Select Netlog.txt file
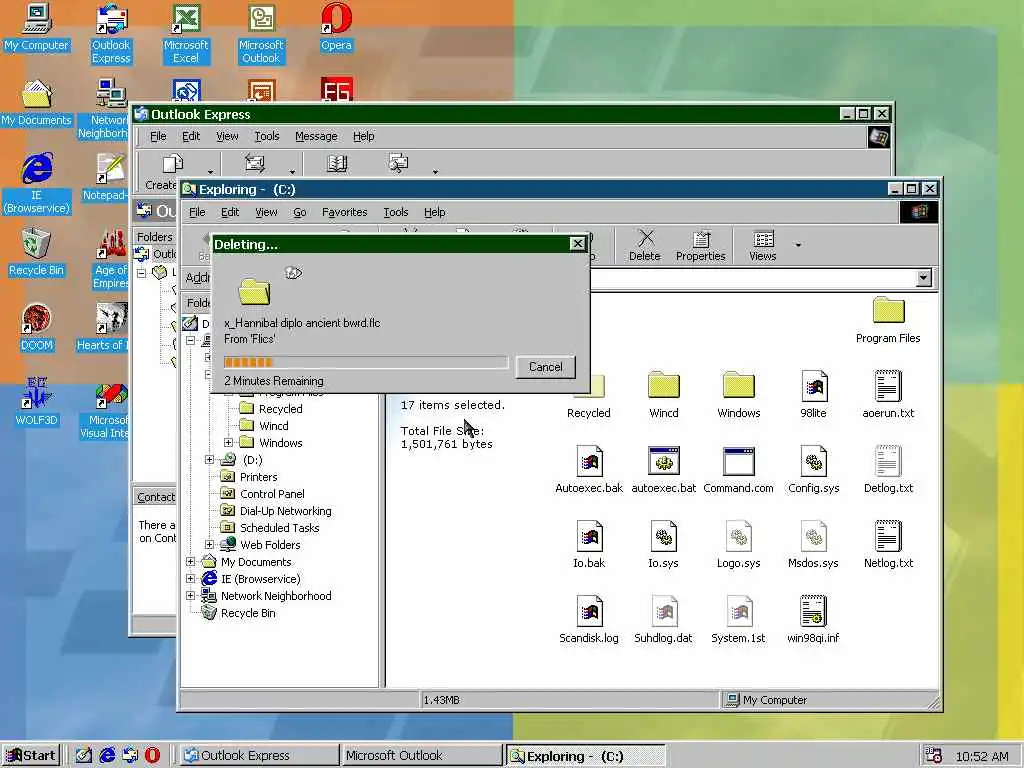 coord(888,545)
